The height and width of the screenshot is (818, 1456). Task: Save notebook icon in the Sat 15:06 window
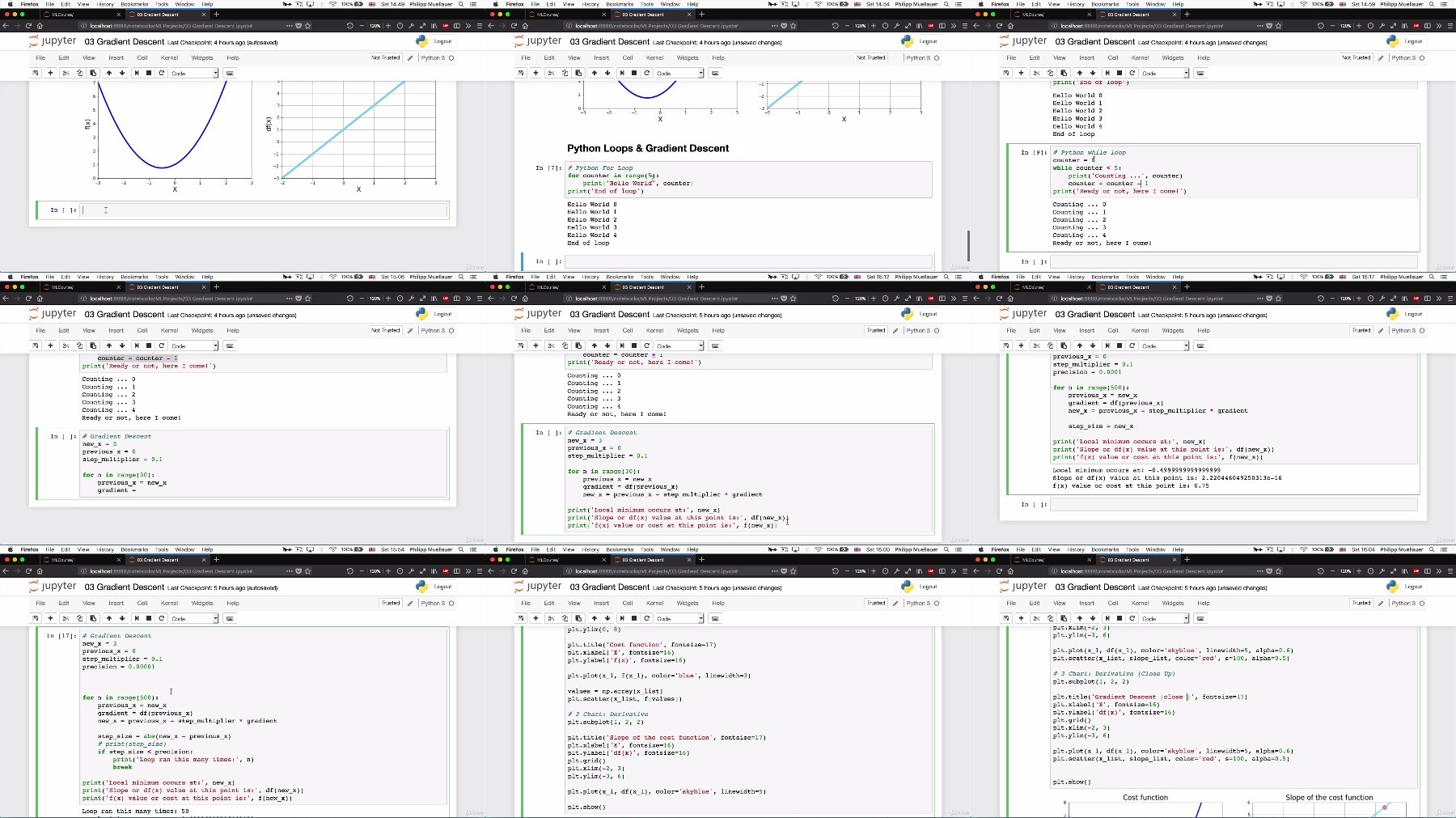pyautogui.click(x=36, y=345)
